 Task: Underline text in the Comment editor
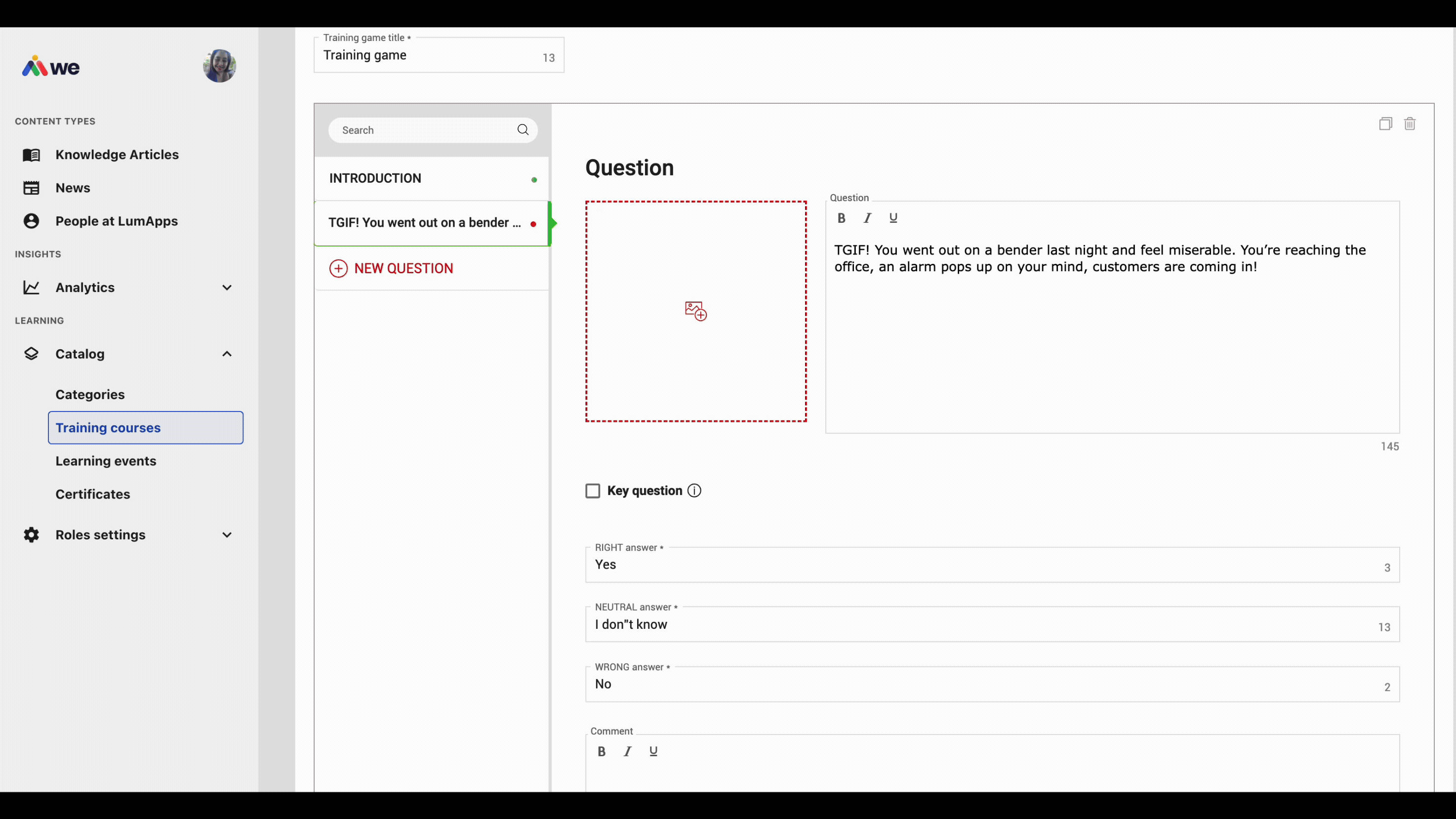653,751
